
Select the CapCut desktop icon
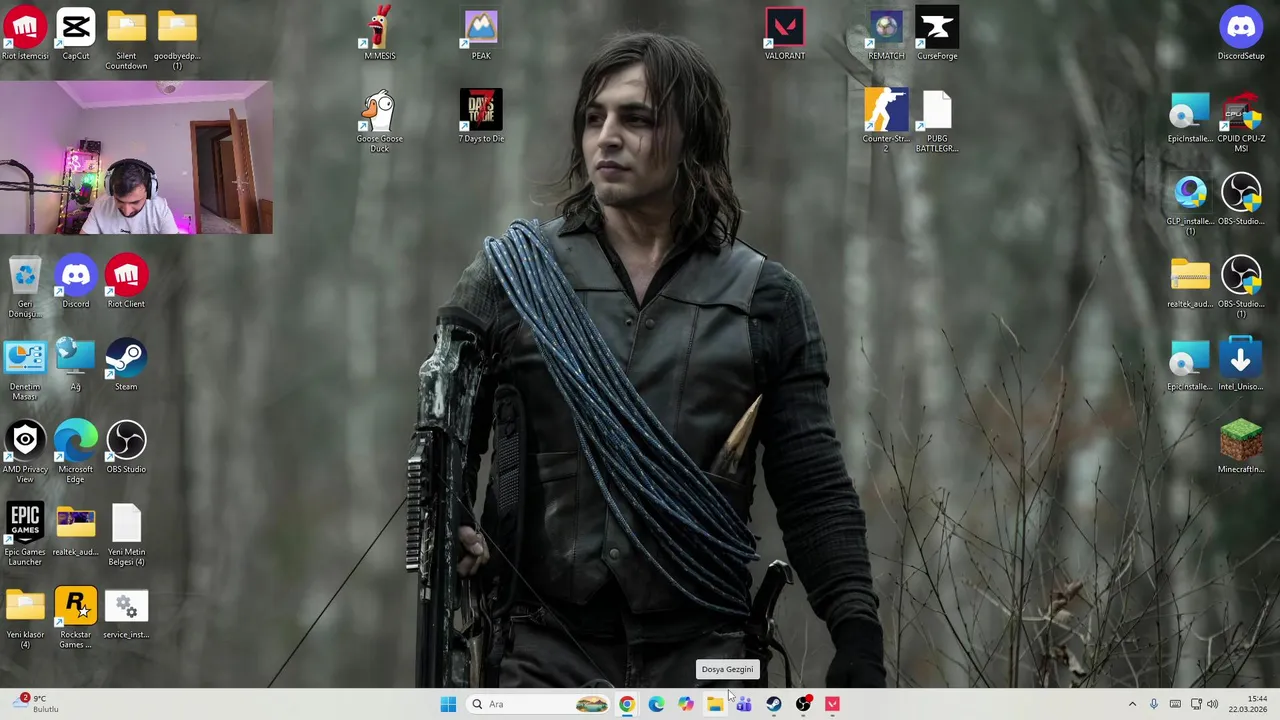coord(76,34)
